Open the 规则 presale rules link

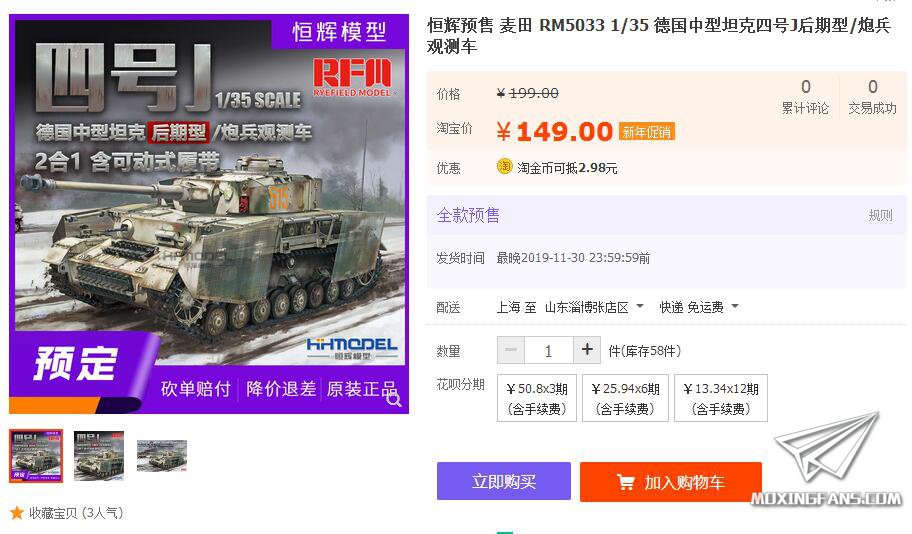880,215
